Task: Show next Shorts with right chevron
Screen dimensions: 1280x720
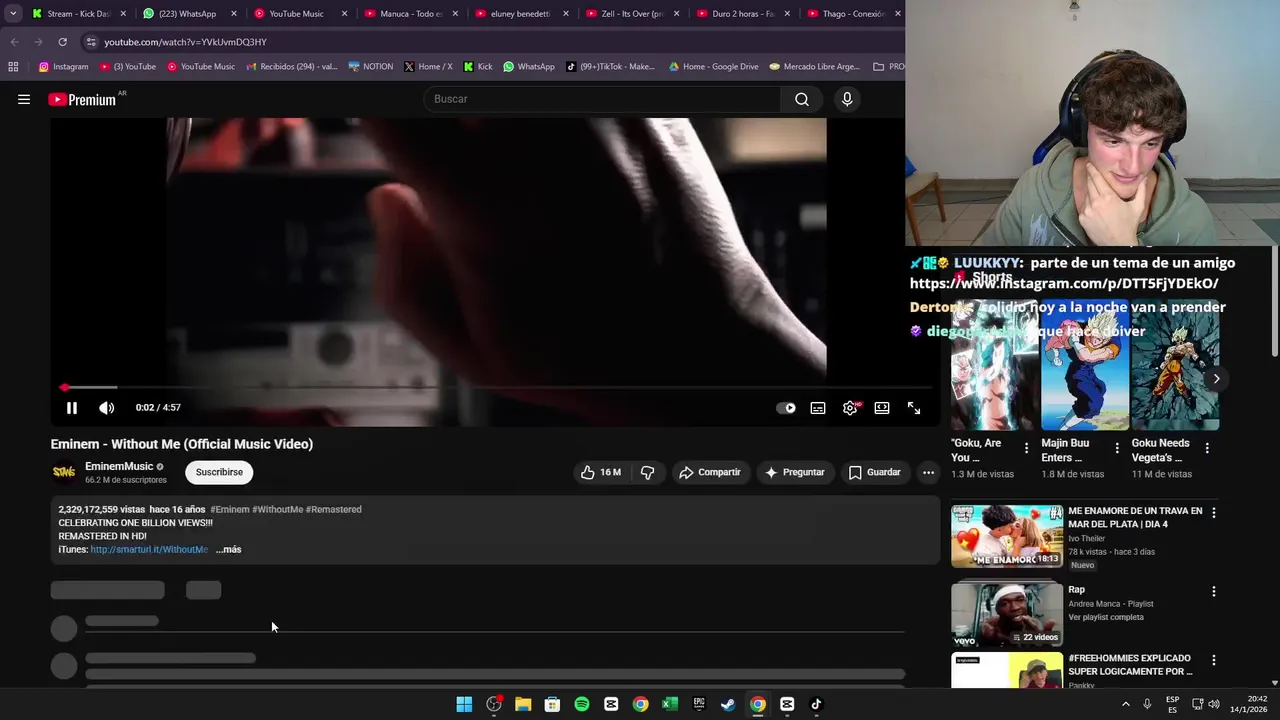Action: point(1216,378)
